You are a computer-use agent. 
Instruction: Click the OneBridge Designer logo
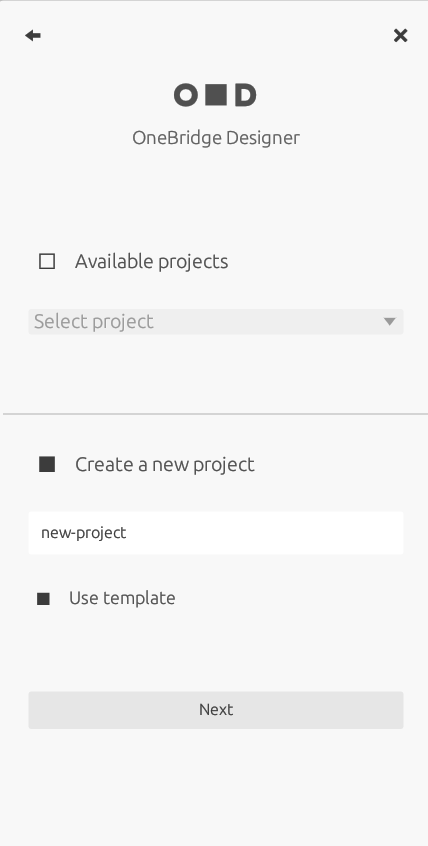pyautogui.click(x=215, y=95)
